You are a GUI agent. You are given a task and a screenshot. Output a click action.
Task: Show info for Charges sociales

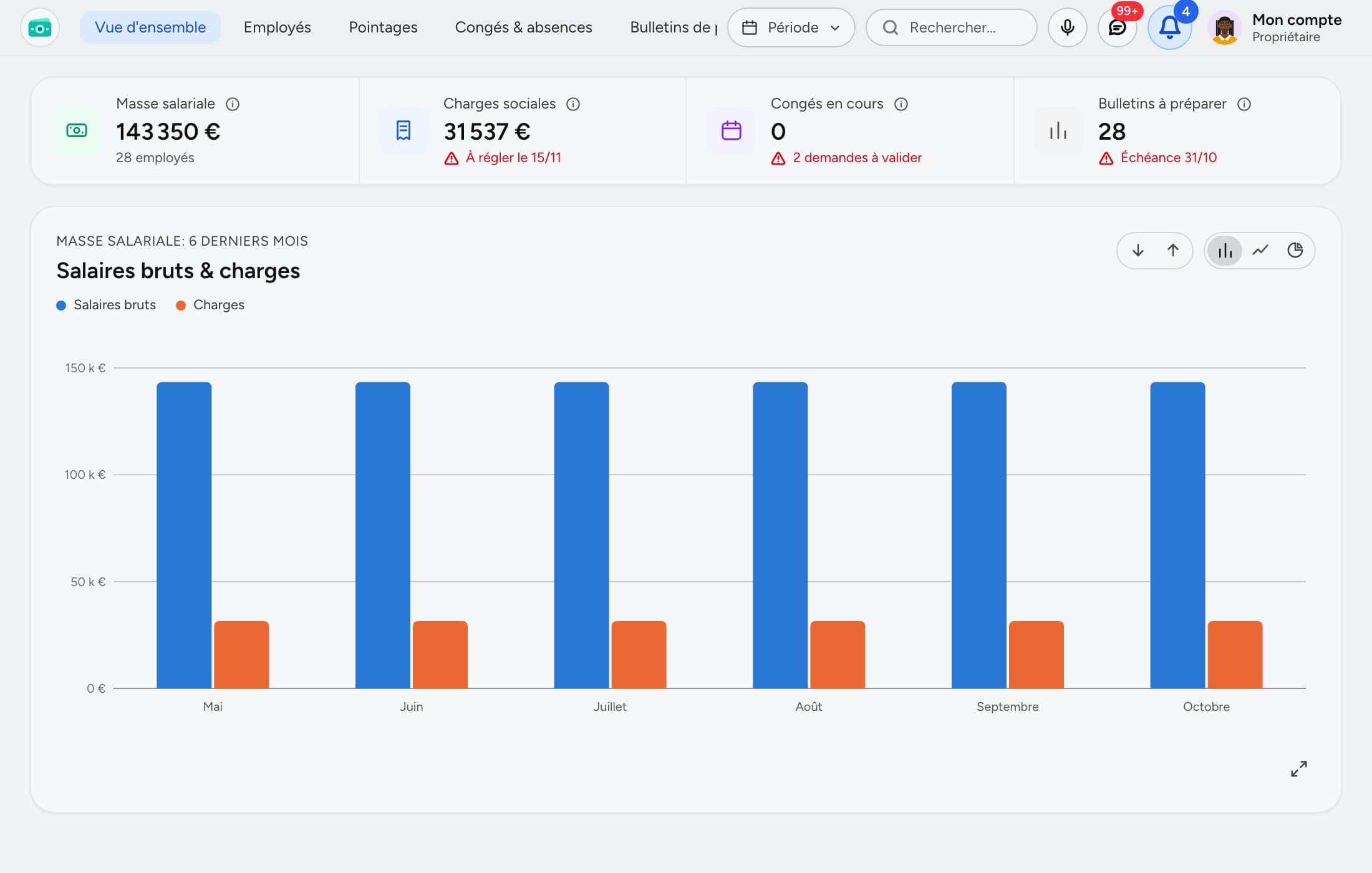tap(573, 104)
